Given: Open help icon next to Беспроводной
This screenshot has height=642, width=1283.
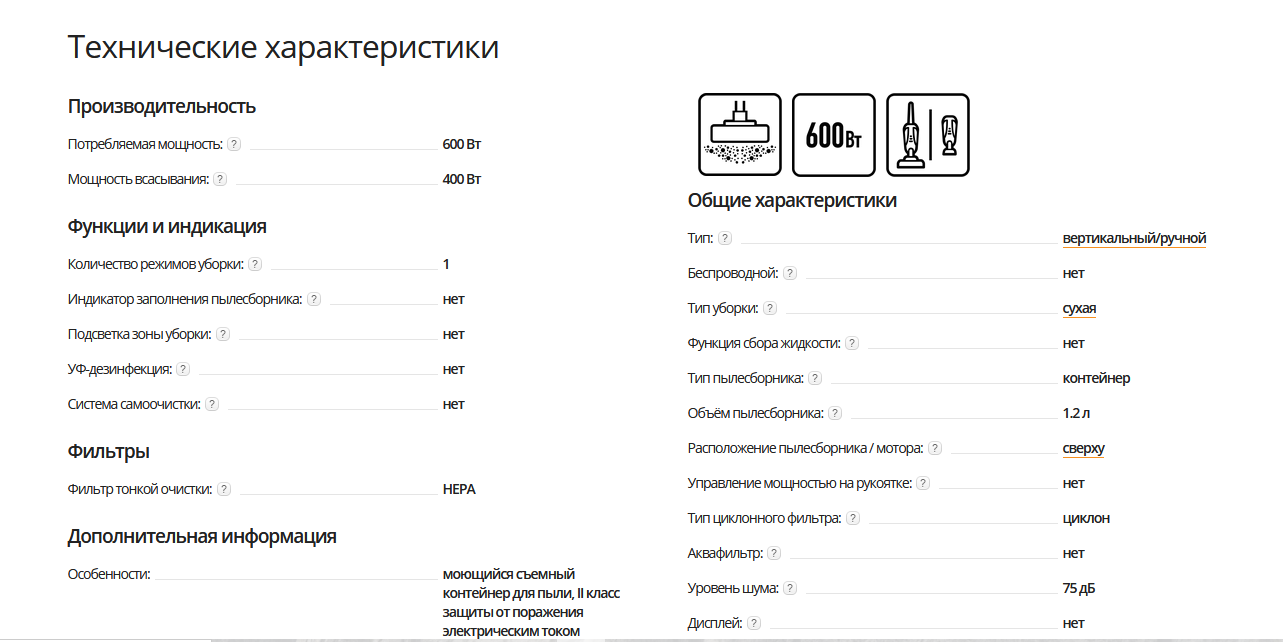Looking at the screenshot, I should [x=790, y=273].
